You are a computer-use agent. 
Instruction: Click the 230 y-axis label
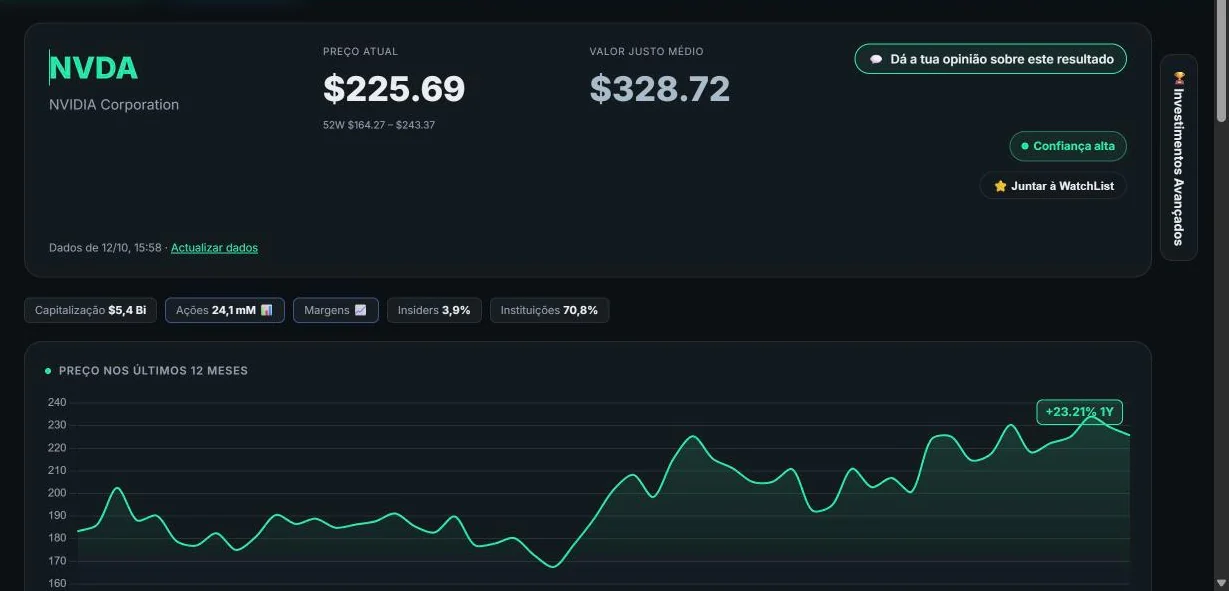coord(57,425)
